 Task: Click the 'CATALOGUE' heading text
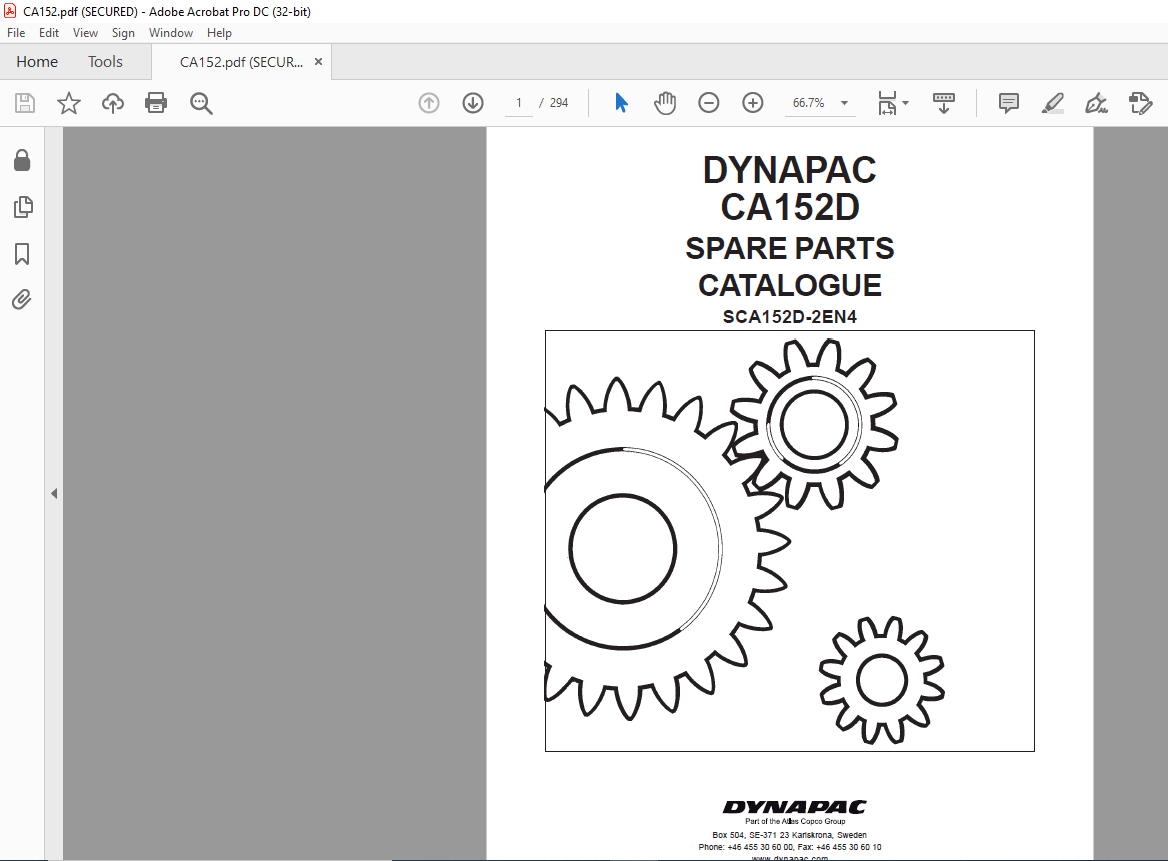click(790, 285)
